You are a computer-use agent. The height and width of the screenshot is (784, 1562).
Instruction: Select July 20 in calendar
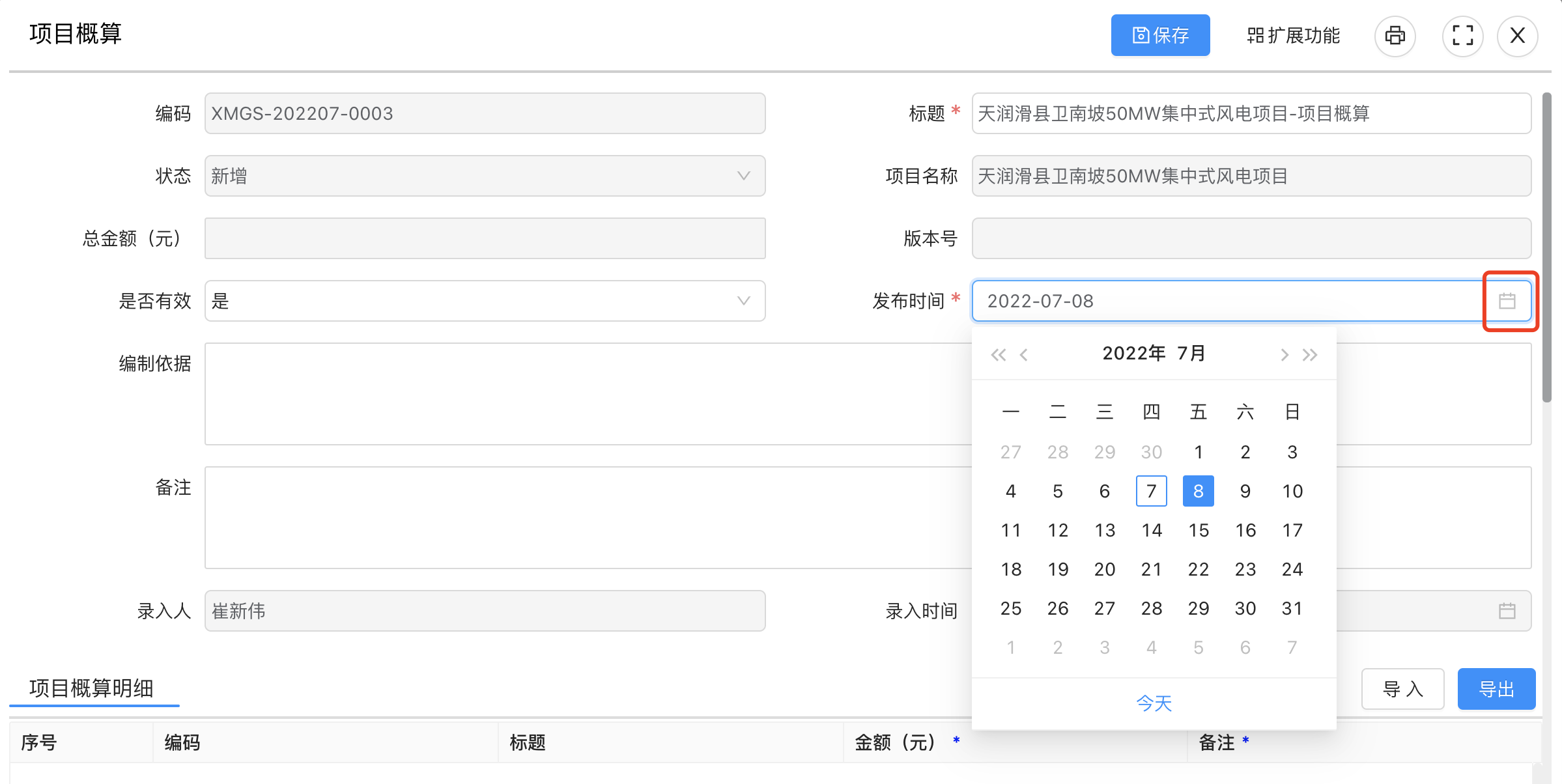1104,569
